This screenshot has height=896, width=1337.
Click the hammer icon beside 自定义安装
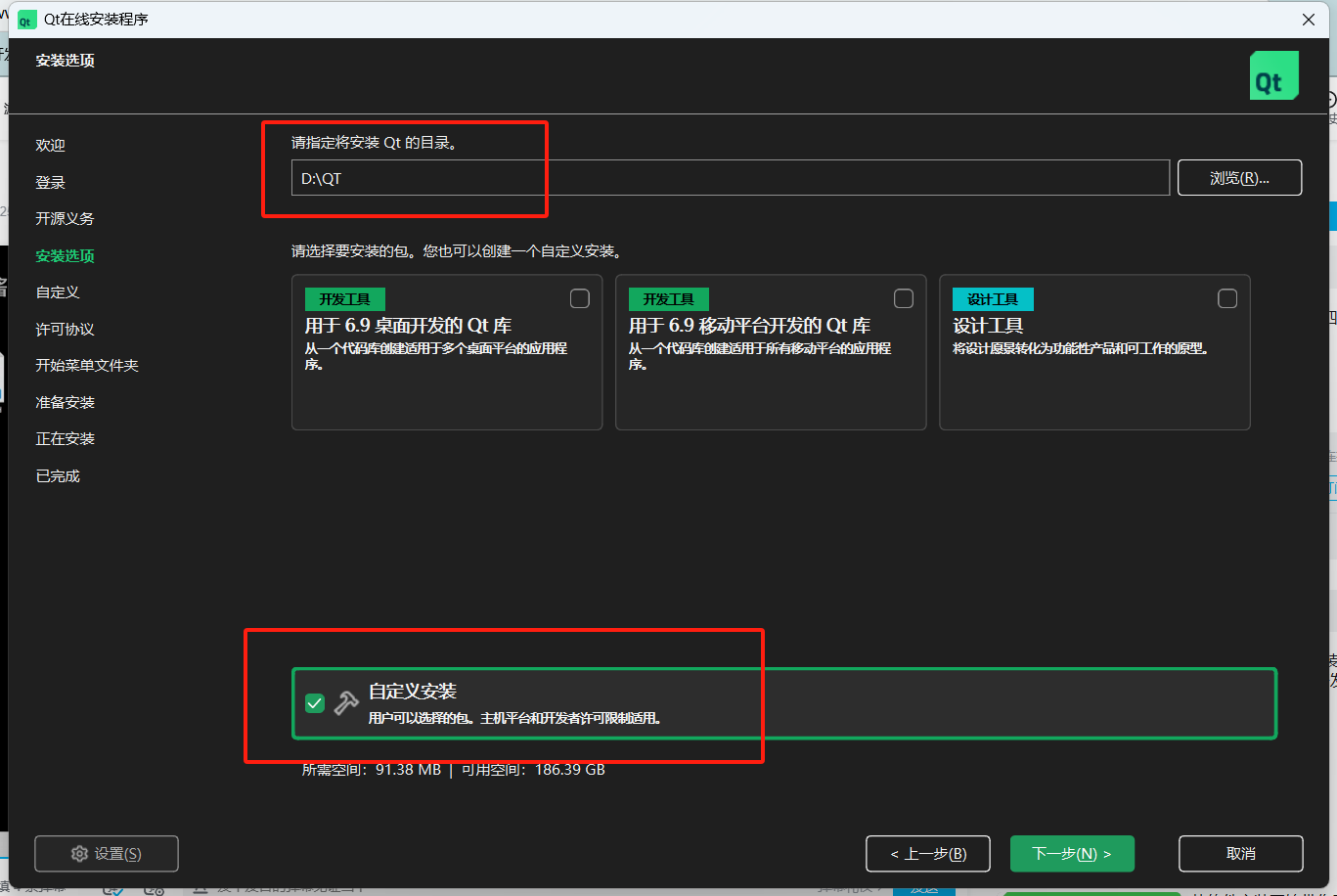point(346,702)
